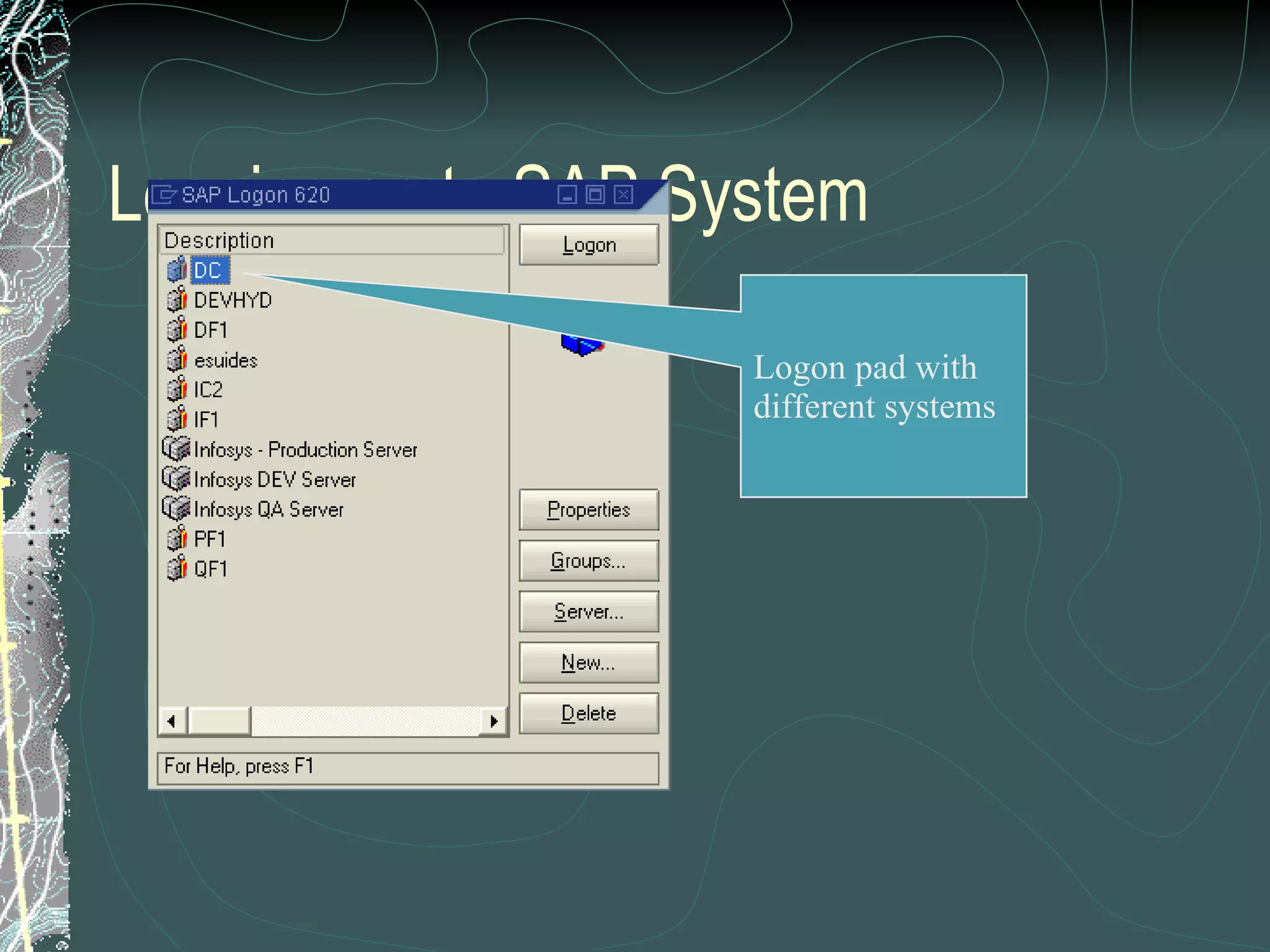Select Infosys QA Server entry

point(269,509)
